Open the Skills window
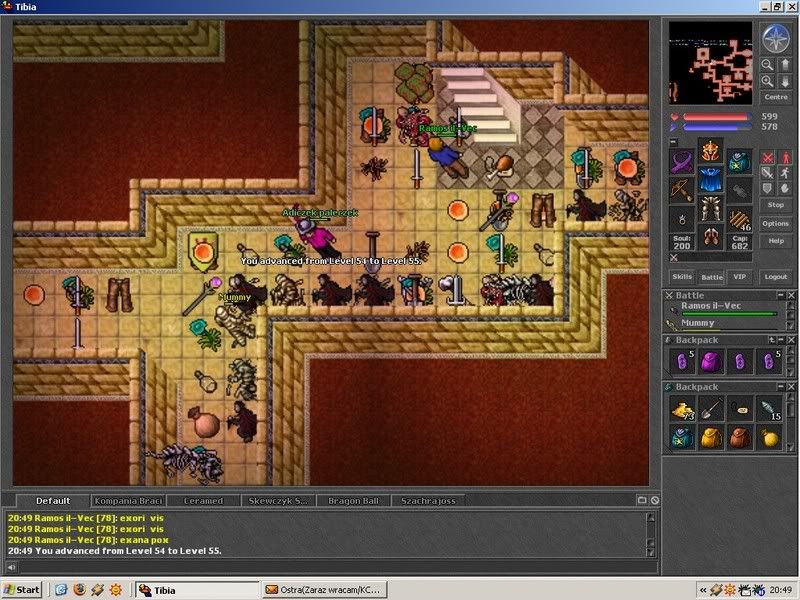The width and height of the screenshot is (800, 600). point(682,277)
